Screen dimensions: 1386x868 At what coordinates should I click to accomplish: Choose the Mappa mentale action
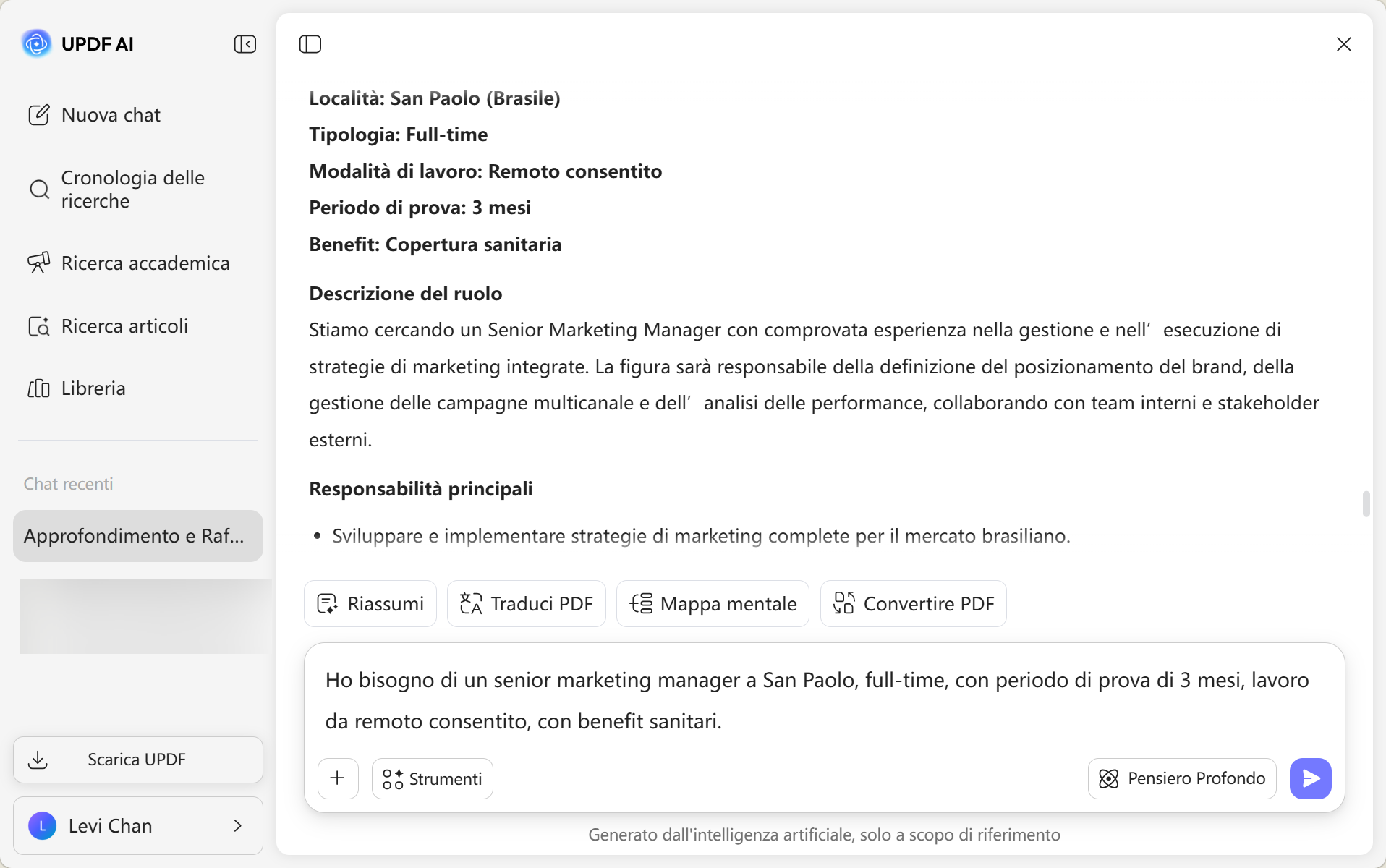point(713,603)
